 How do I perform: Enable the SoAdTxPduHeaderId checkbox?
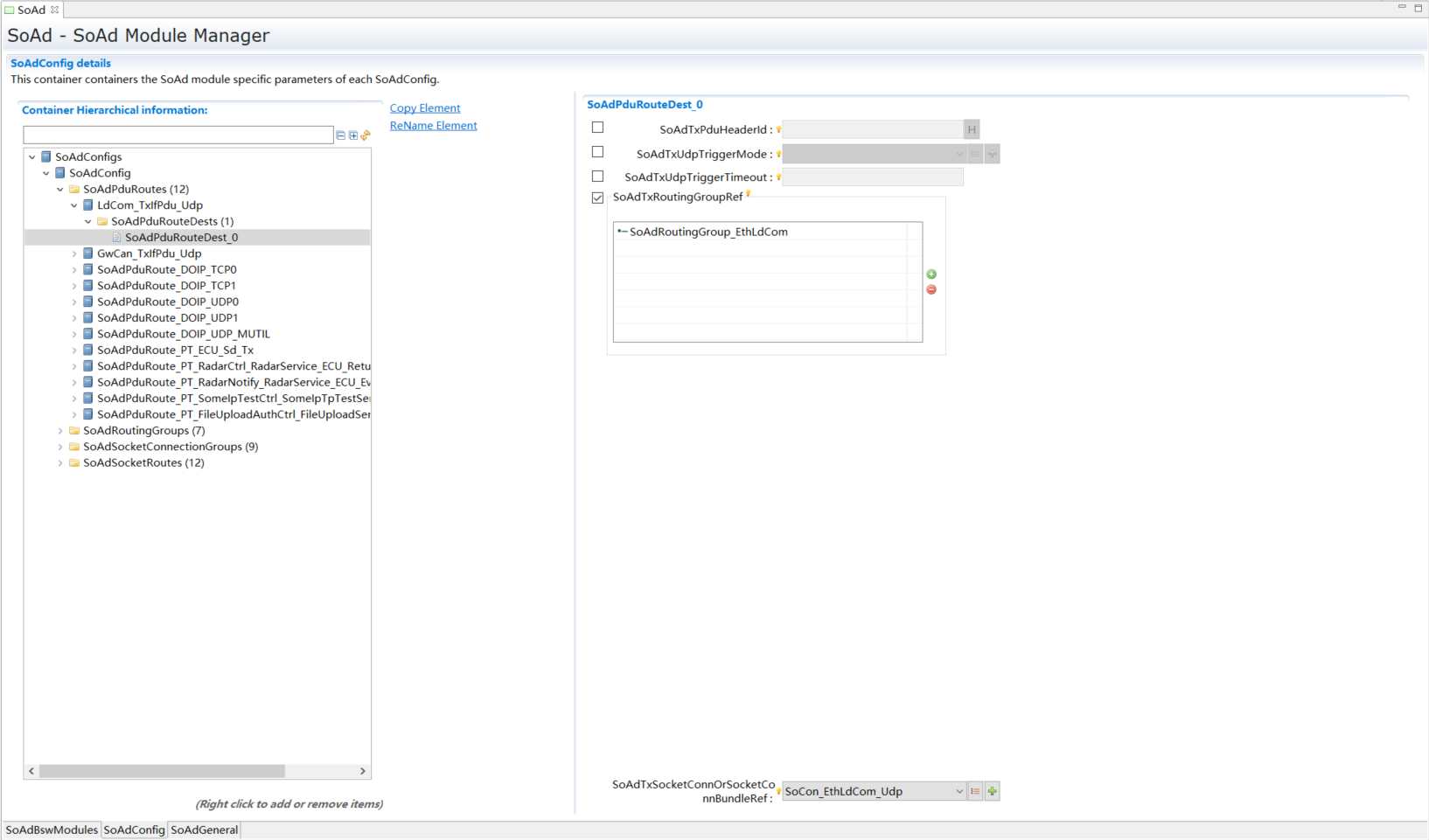[x=598, y=128]
